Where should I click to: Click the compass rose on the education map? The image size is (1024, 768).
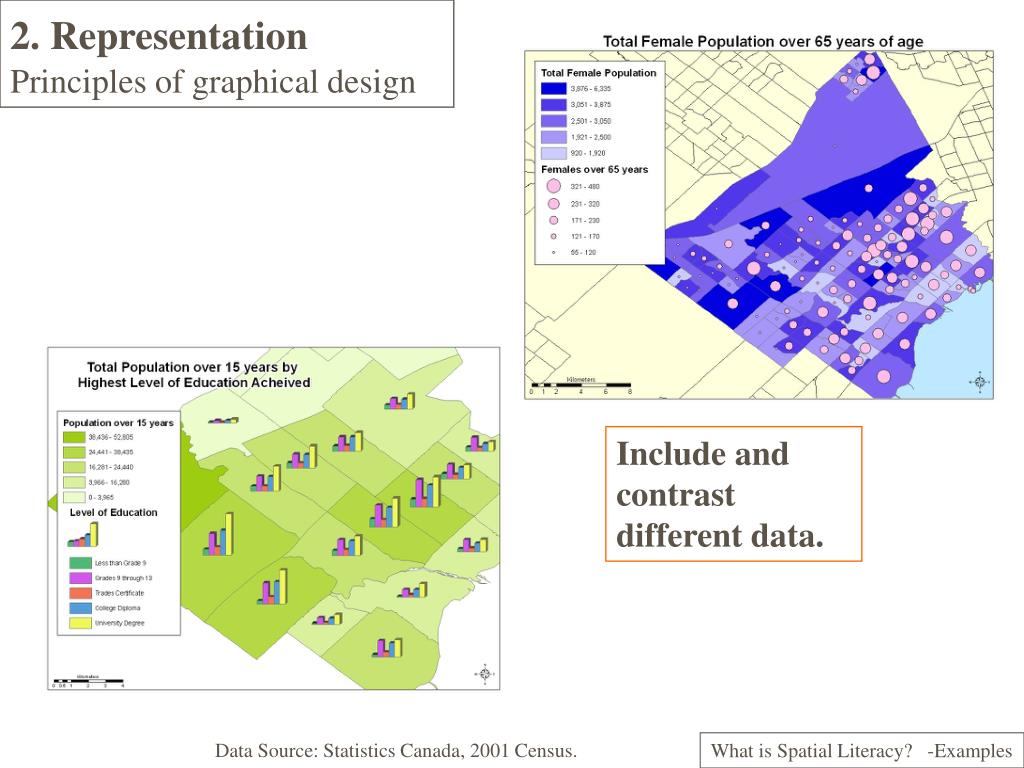(485, 673)
